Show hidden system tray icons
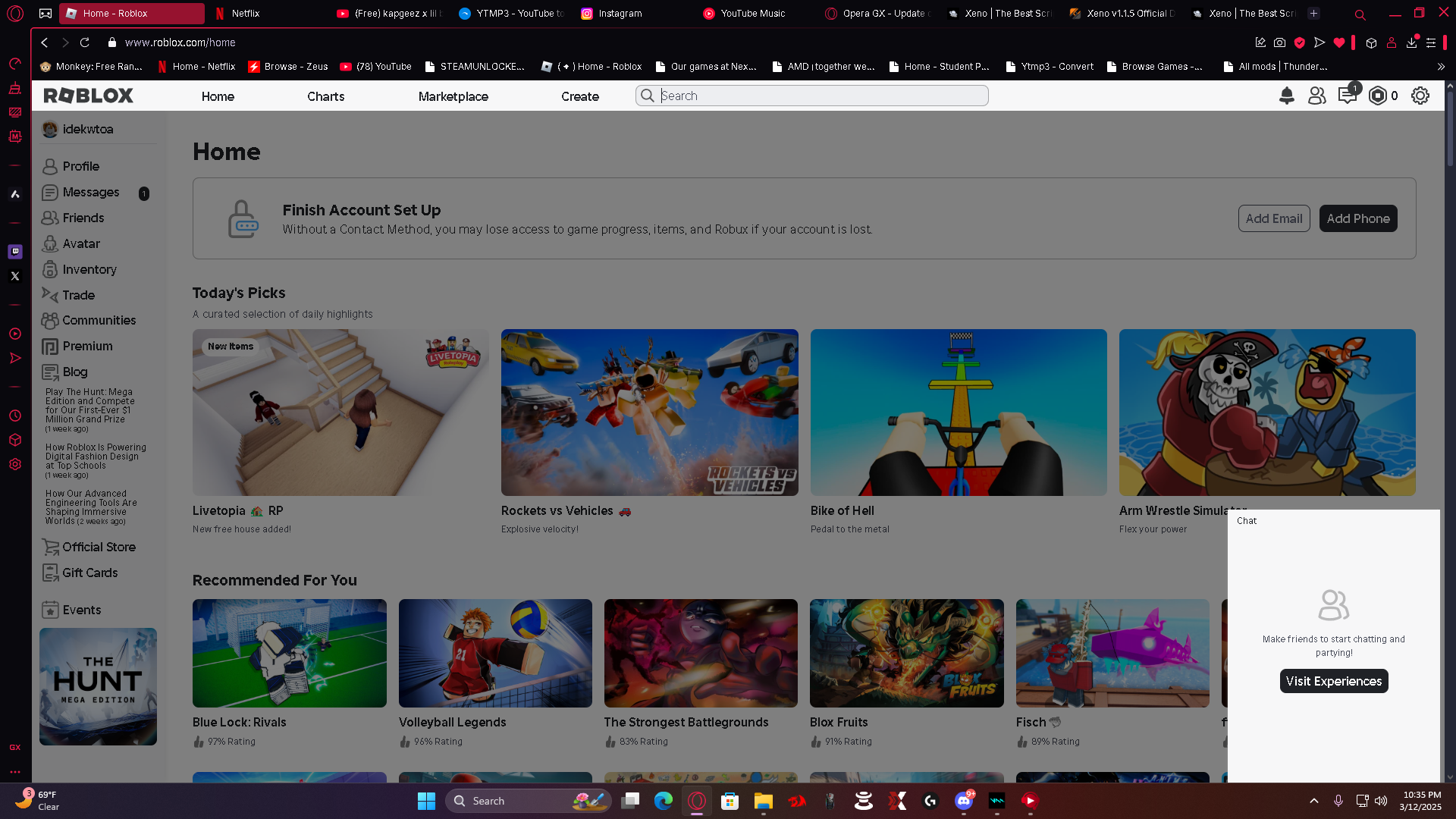1456x819 pixels. [1314, 801]
